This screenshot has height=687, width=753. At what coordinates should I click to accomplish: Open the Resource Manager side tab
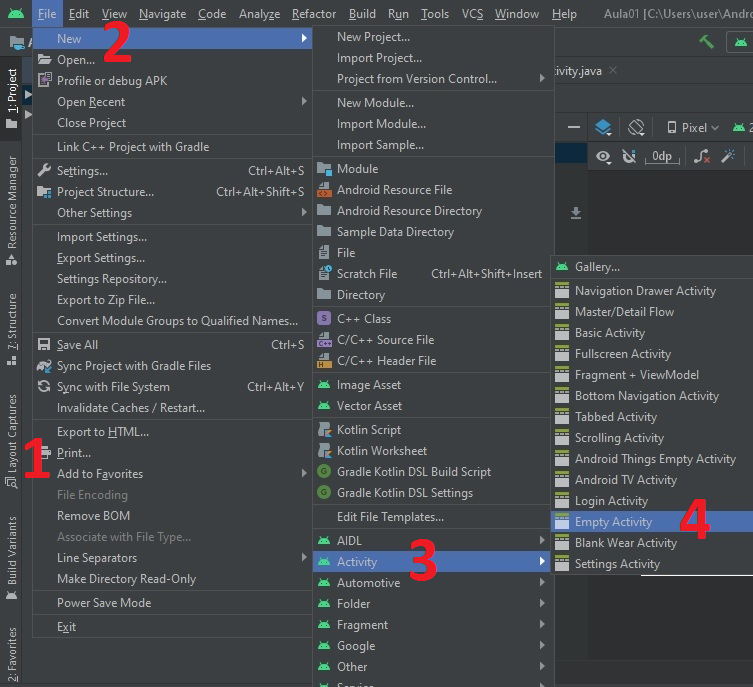(12, 210)
